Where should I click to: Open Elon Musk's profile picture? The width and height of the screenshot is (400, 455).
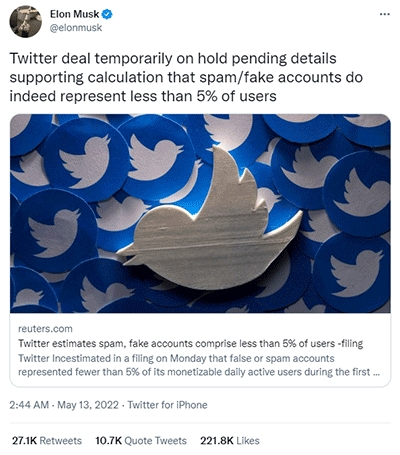(x=26, y=21)
